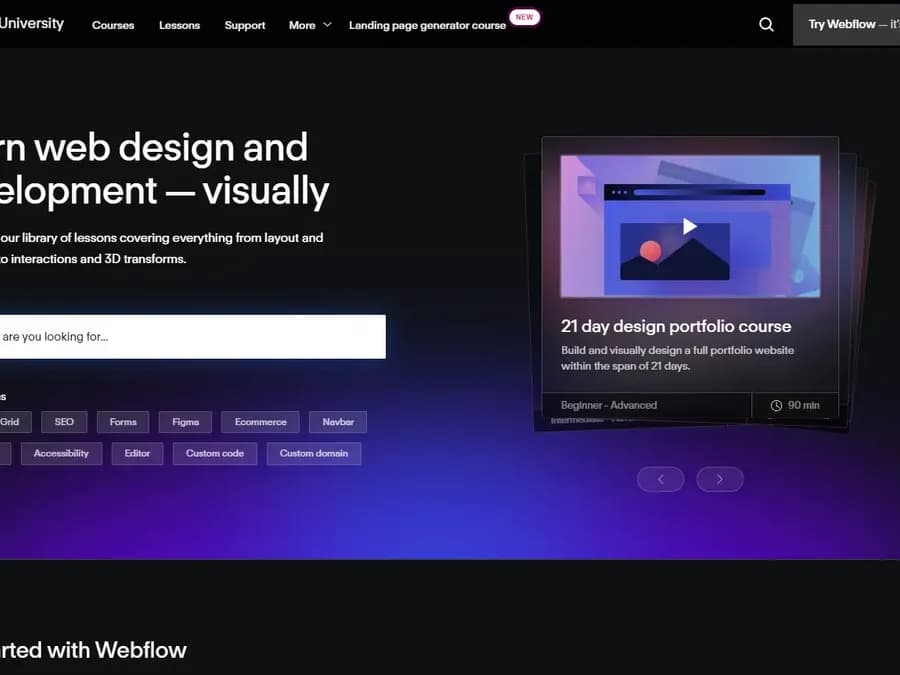Screen dimensions: 900x675
Task: Click the 90 min duration label
Action: tap(795, 405)
